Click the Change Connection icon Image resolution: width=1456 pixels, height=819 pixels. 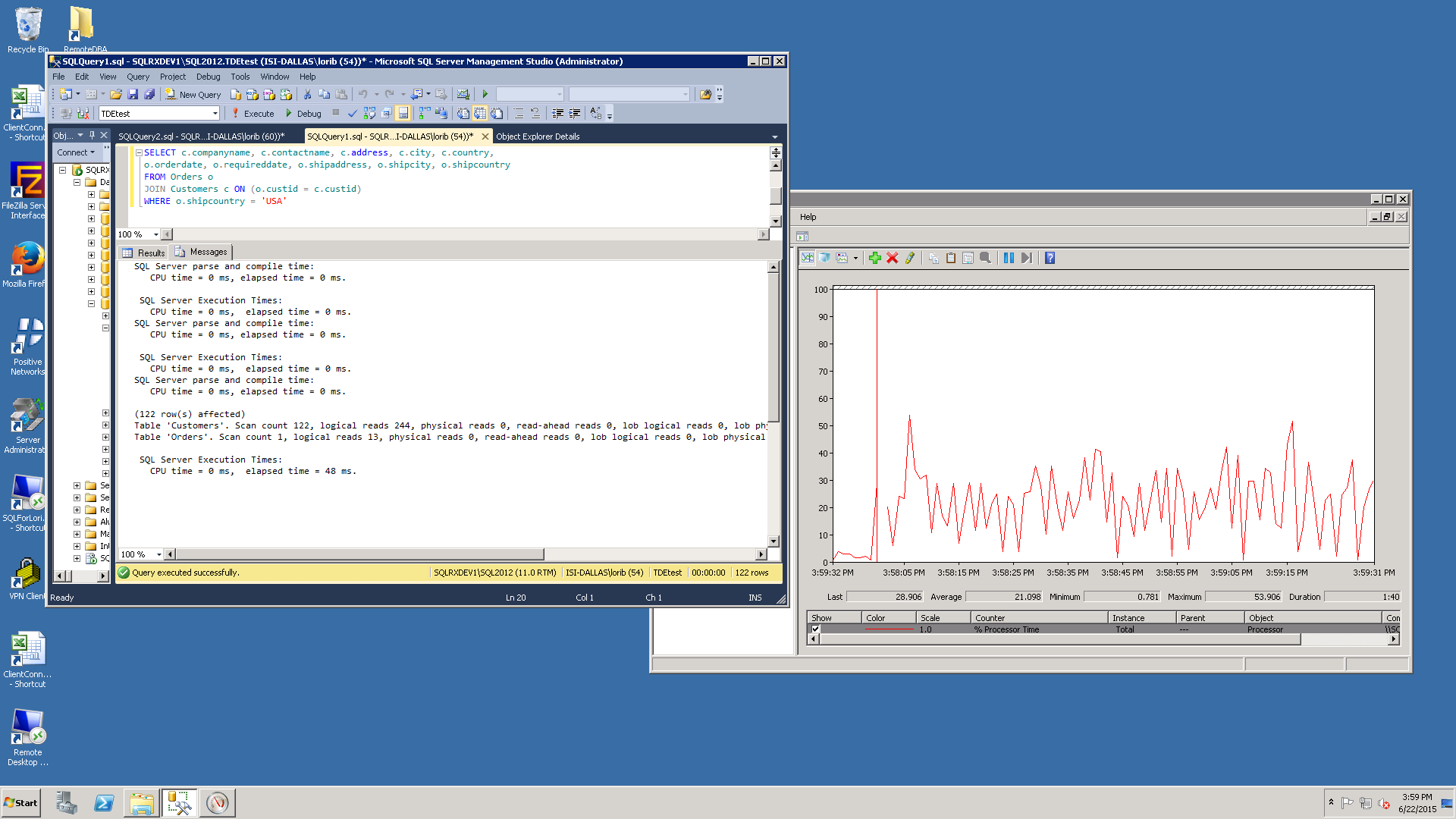[x=83, y=114]
